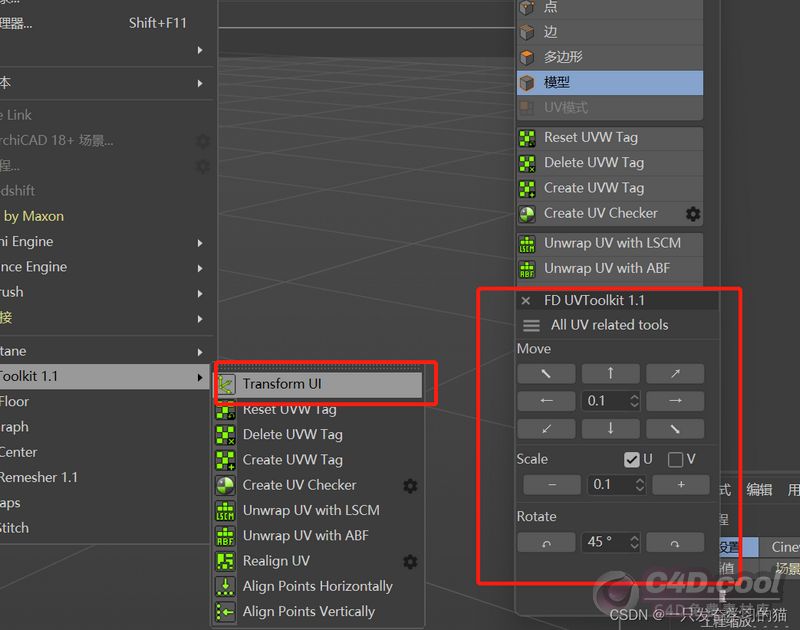Adjust the Scale value stepper arrows
This screenshot has width=800, height=630.
[640, 485]
